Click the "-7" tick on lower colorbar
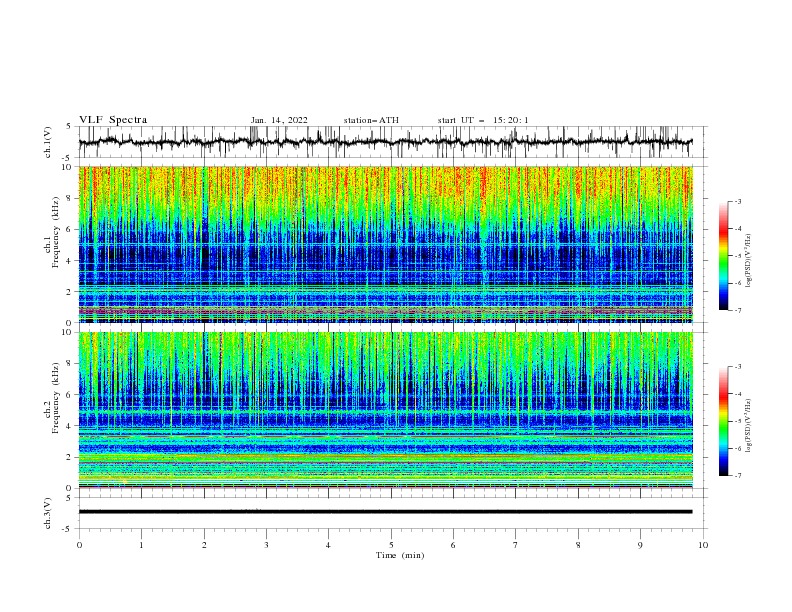Image resolution: width=792 pixels, height=612 pixels. pos(737,475)
